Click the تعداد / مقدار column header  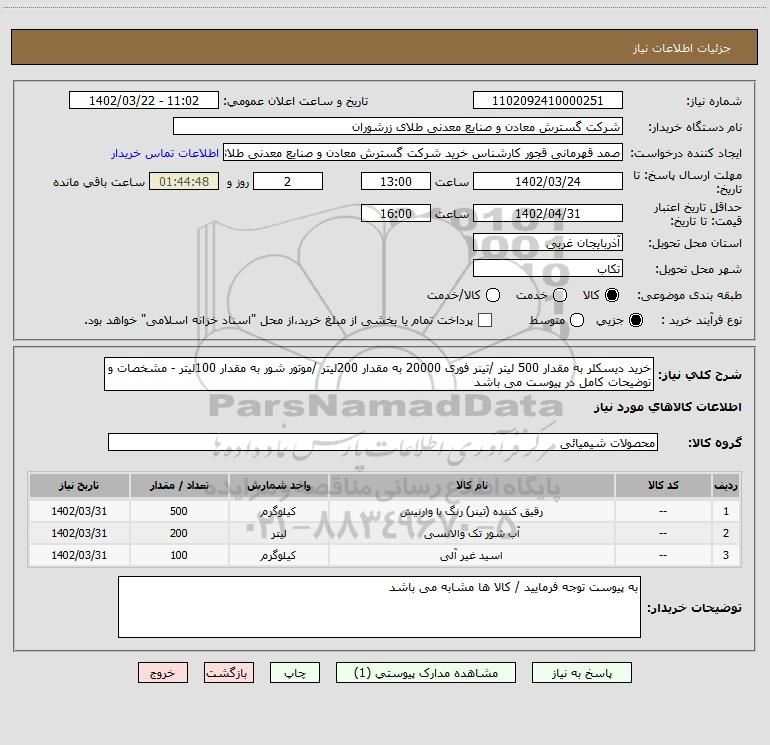click(x=179, y=485)
